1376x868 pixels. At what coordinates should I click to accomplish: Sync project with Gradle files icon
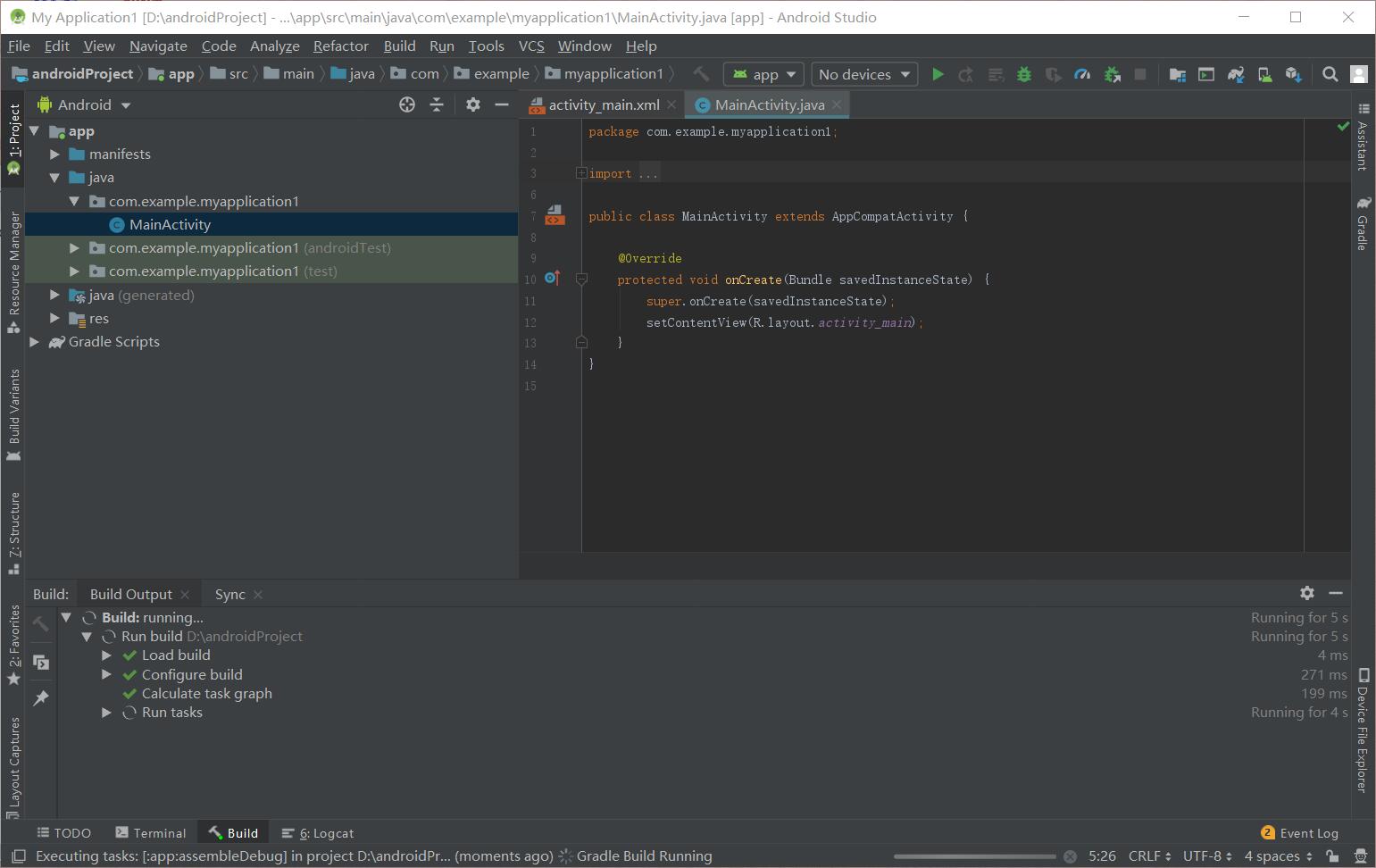(1236, 74)
